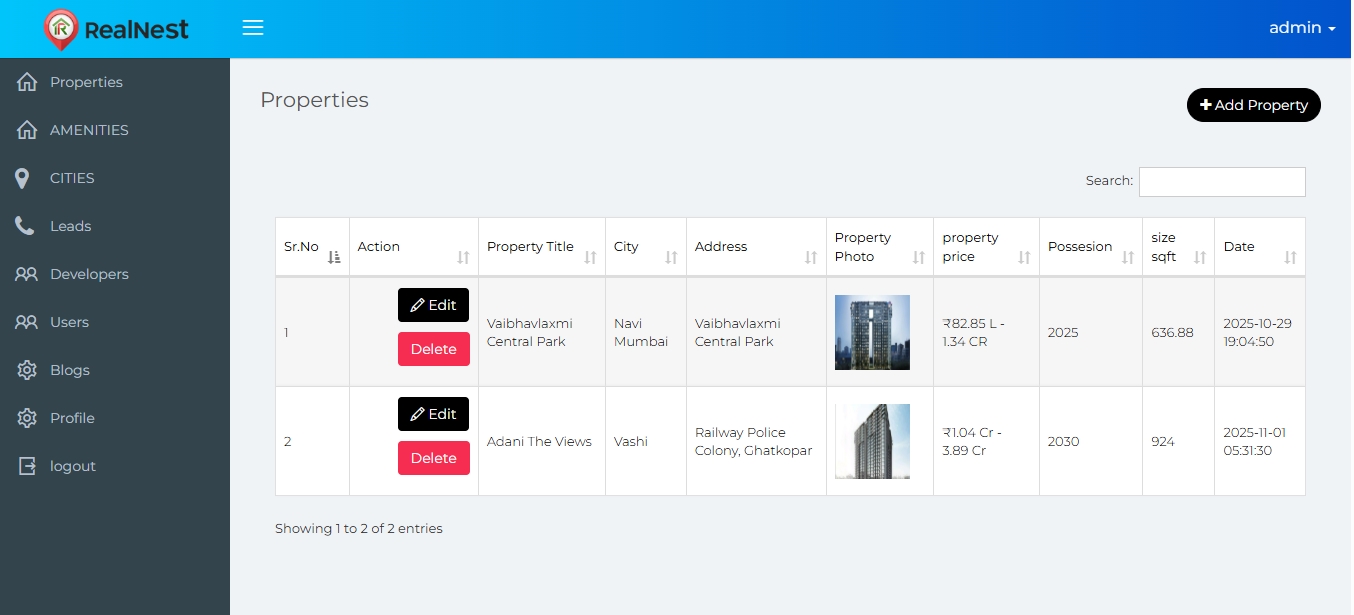This screenshot has height=615, width=1354.
Task: Click the logout exit icon
Action: (27, 466)
